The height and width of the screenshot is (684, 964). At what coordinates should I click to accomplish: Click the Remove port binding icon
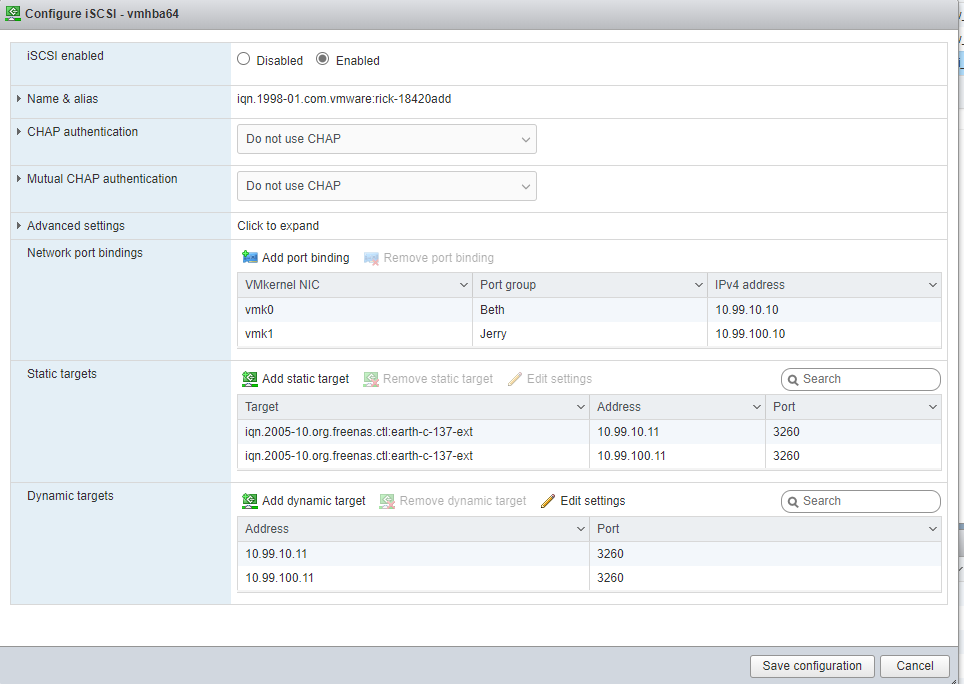click(x=371, y=258)
